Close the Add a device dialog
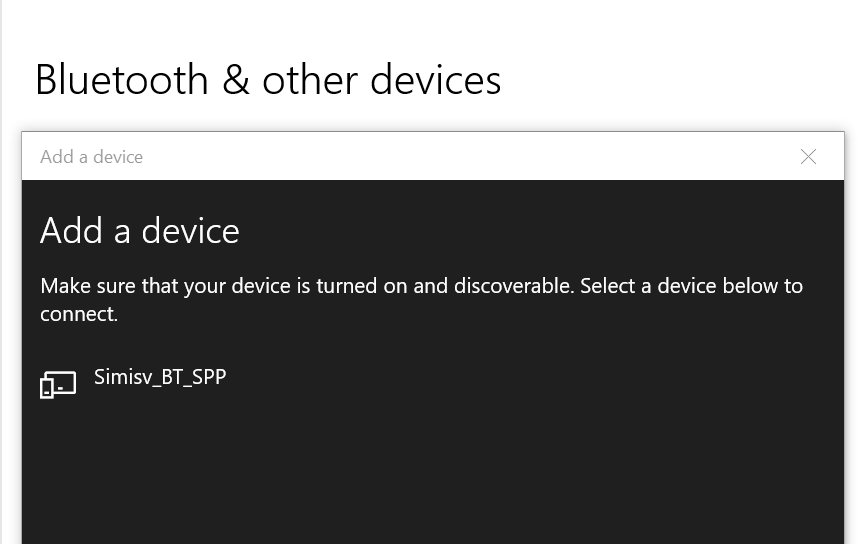Screen dimensions: 857x544 pos(808,156)
